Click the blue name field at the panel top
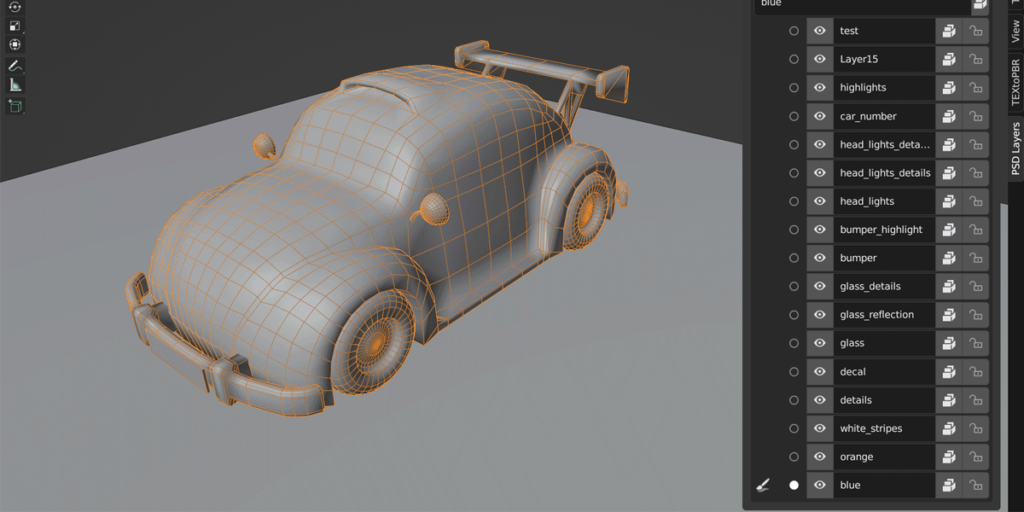Screen dimensions: 1024x512 coord(862,4)
